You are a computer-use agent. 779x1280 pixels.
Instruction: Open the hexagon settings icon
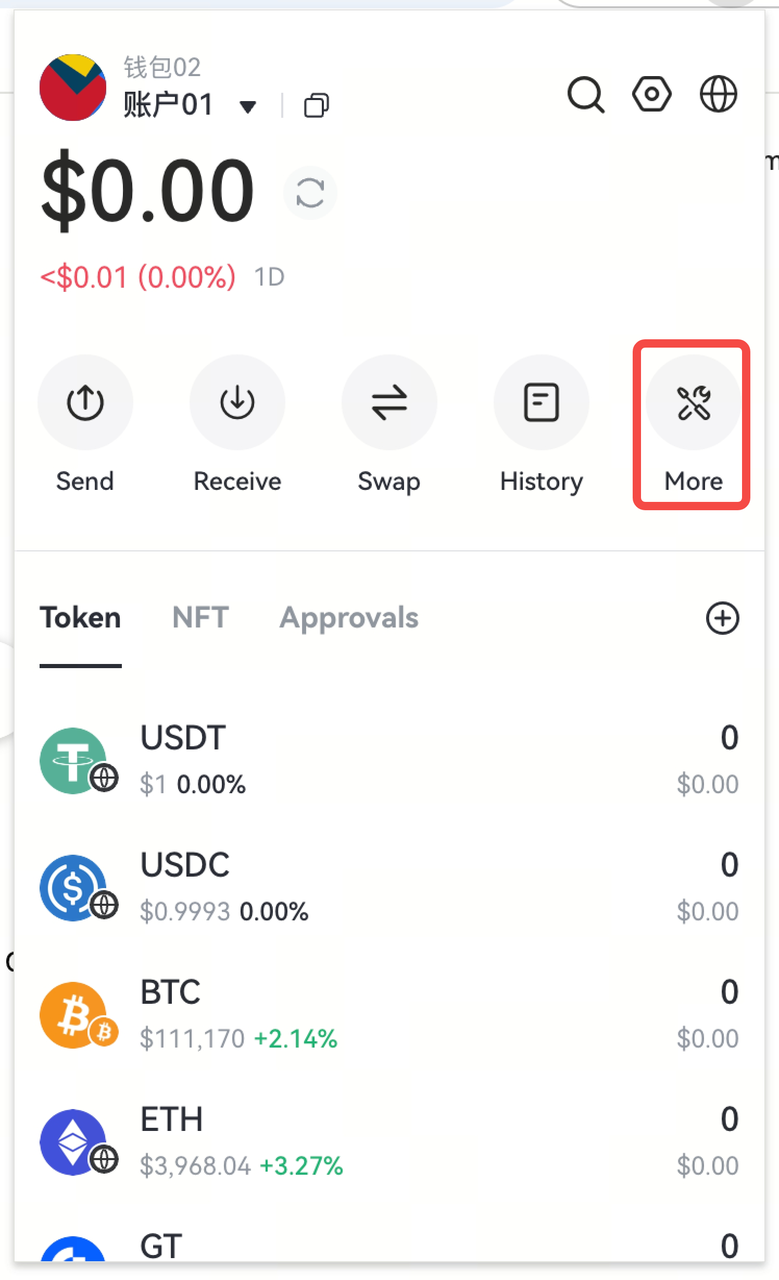pos(652,95)
